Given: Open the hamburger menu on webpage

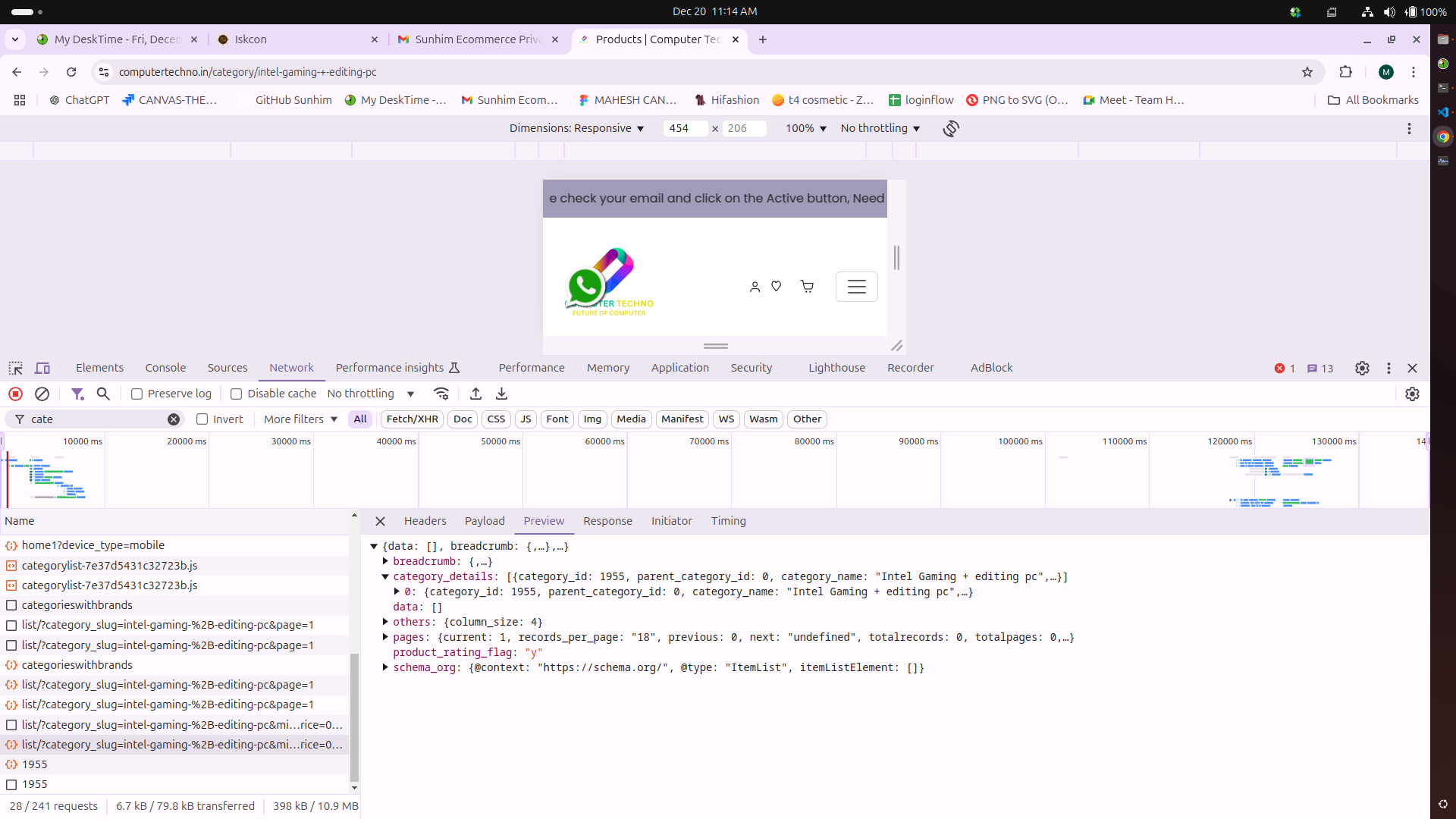Looking at the screenshot, I should pyautogui.click(x=857, y=287).
